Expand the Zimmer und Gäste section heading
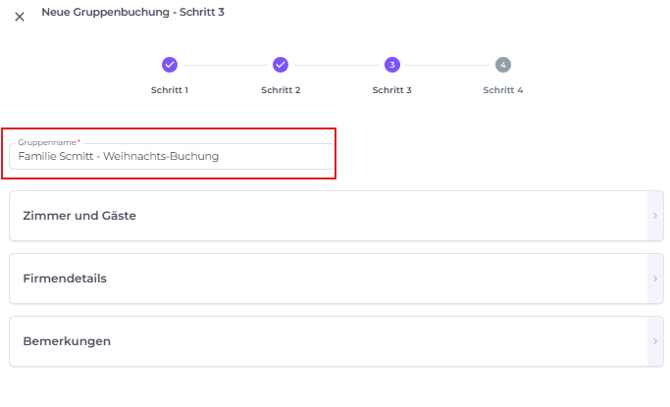 click(x=79, y=216)
